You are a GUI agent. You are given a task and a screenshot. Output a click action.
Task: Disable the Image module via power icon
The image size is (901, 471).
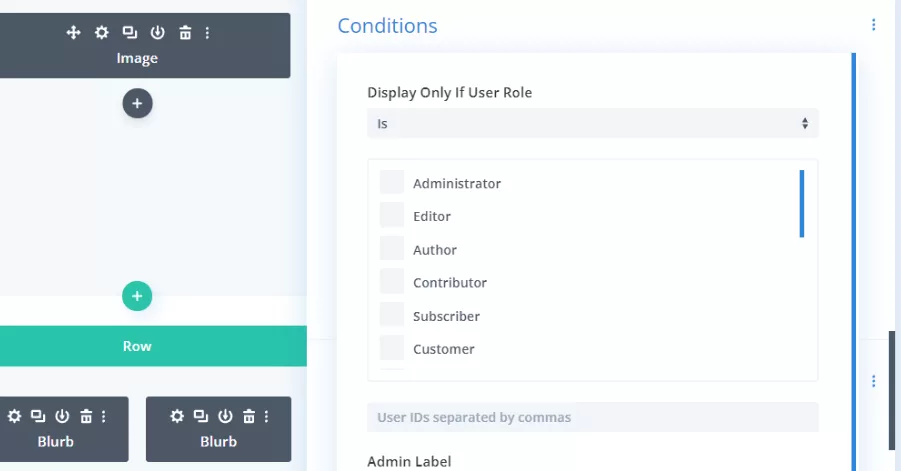157,32
